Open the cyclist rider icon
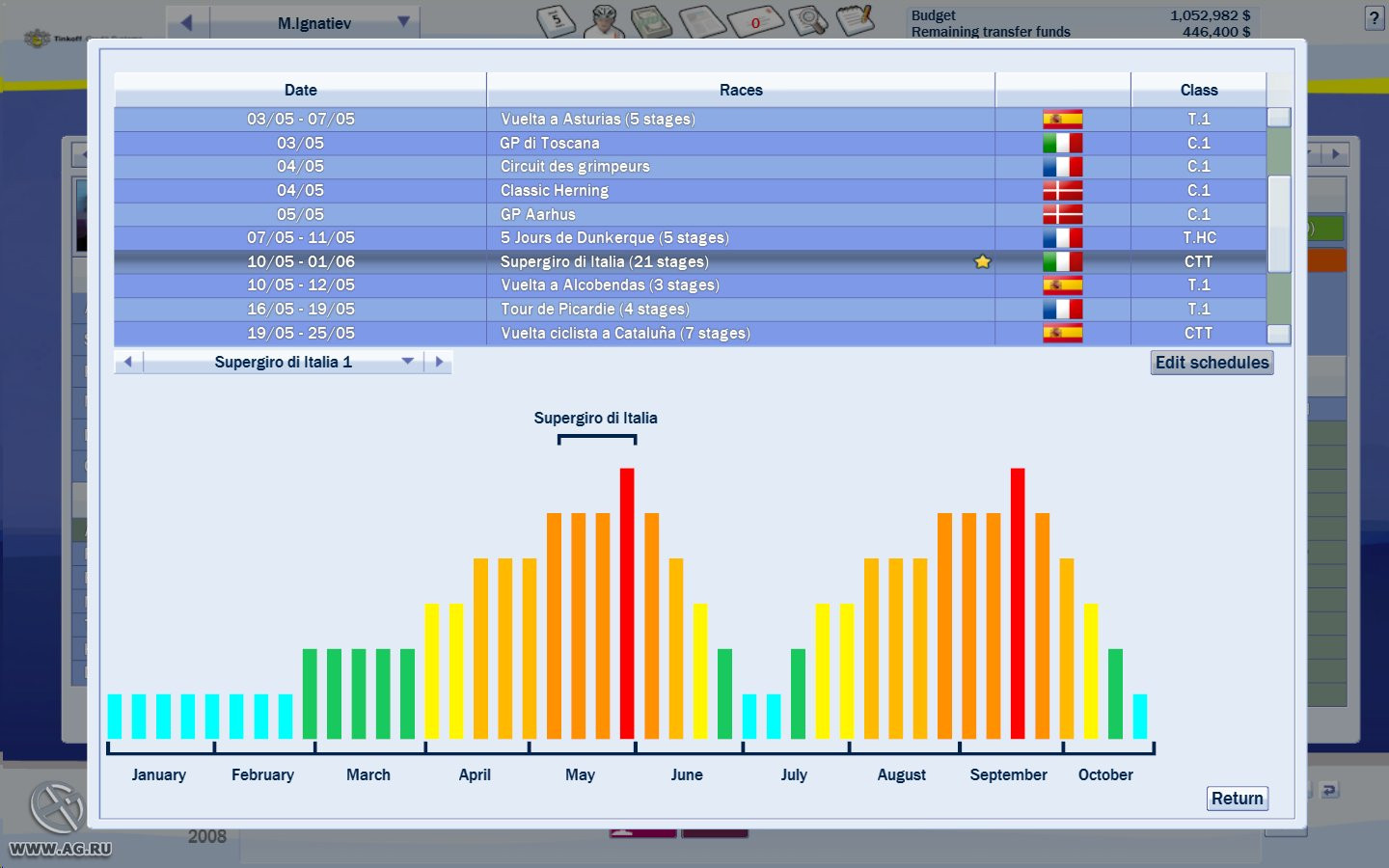The image size is (1389, 868). (x=605, y=19)
